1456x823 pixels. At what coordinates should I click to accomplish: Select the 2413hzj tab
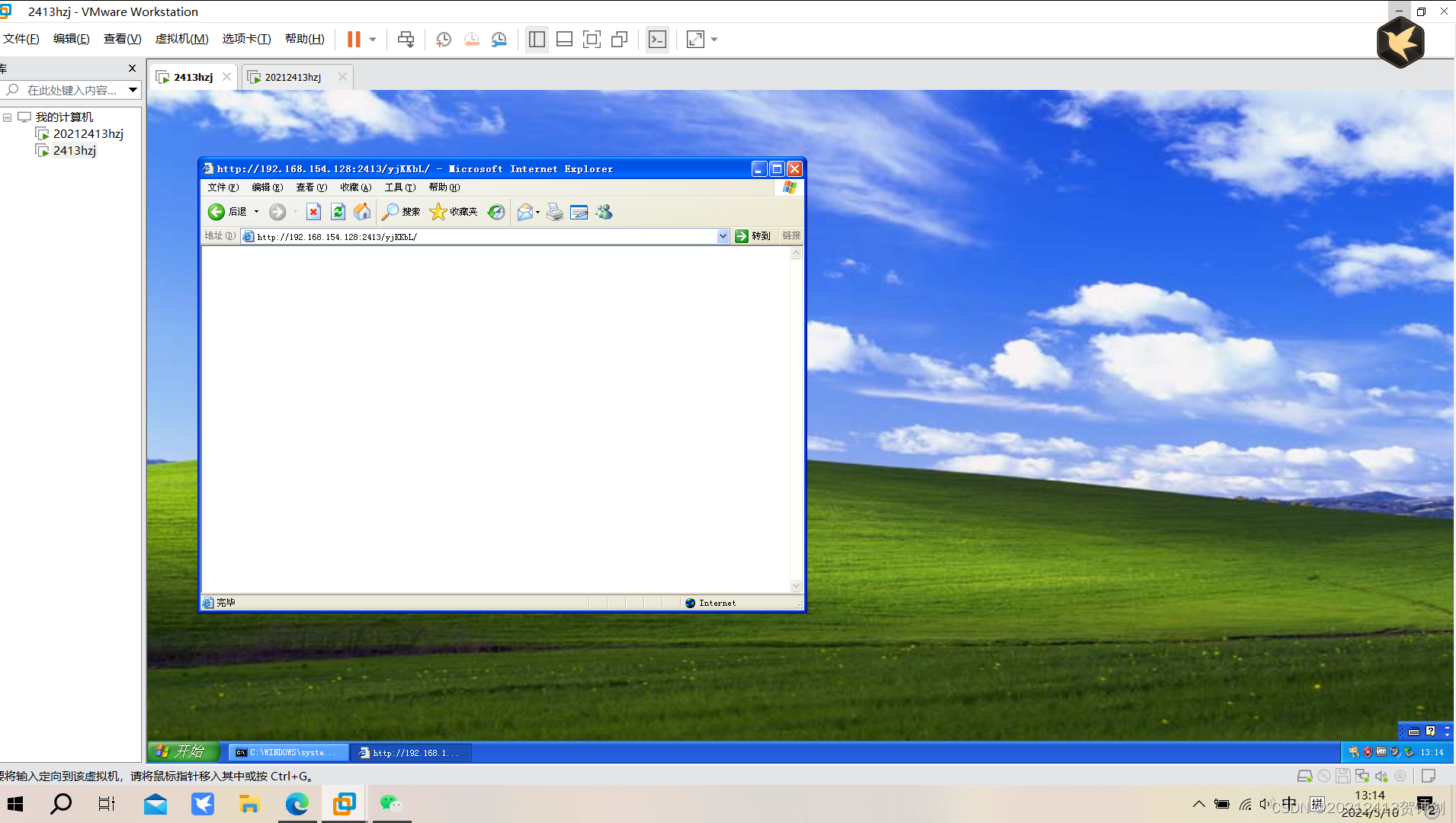click(193, 77)
